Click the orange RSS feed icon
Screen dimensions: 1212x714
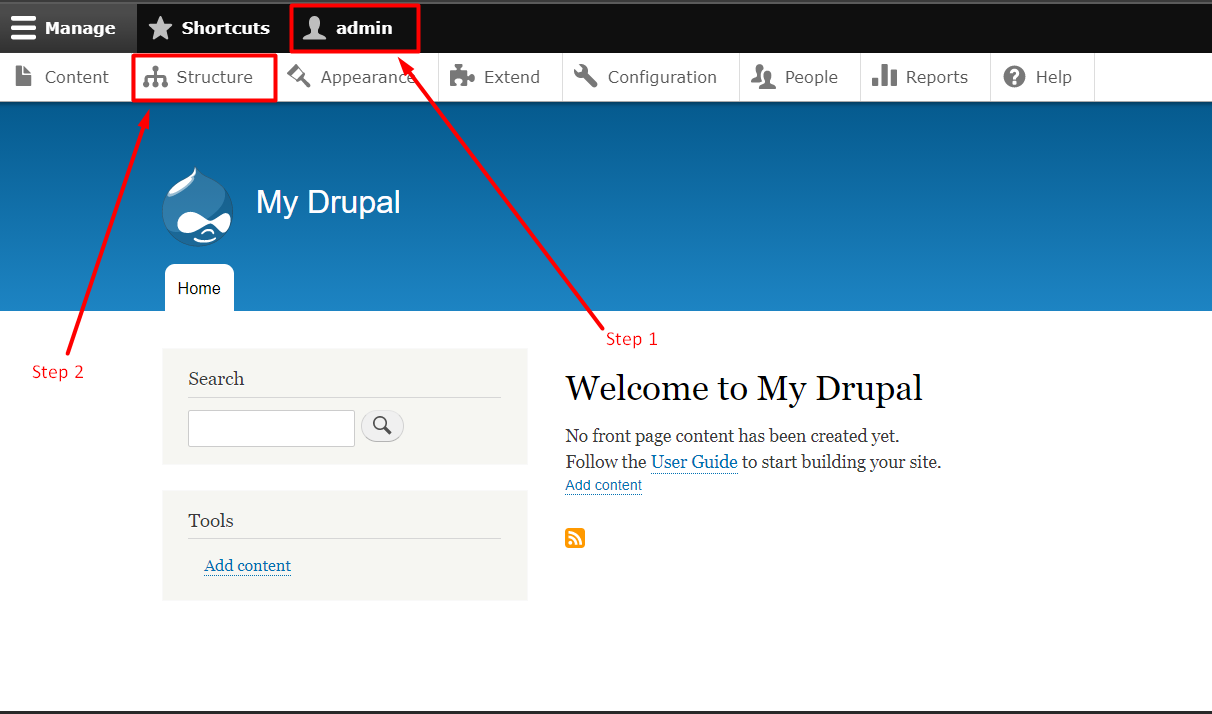coord(575,538)
